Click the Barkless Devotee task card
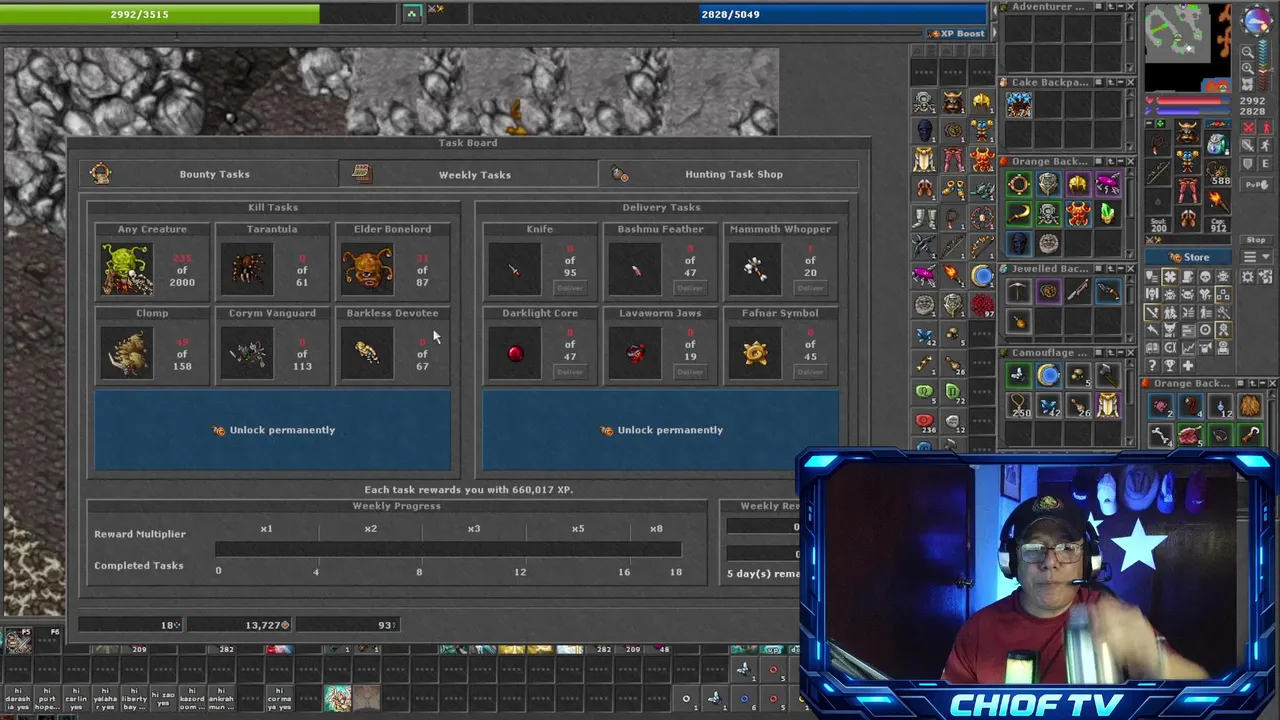Image resolution: width=1280 pixels, height=720 pixels. click(392, 344)
